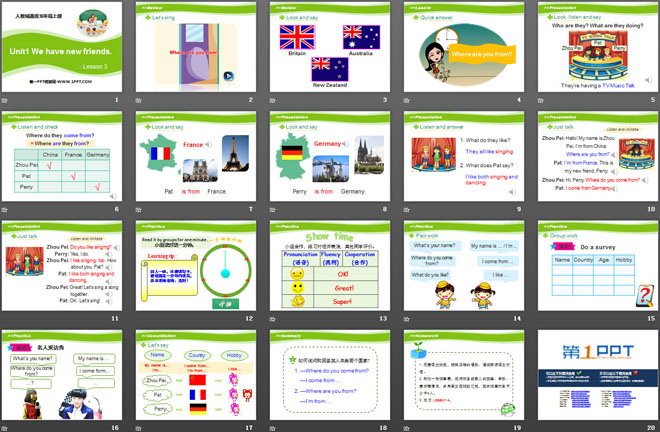Select the TV Music Talk slide thumbnail
660x432 pixels.
598,47
